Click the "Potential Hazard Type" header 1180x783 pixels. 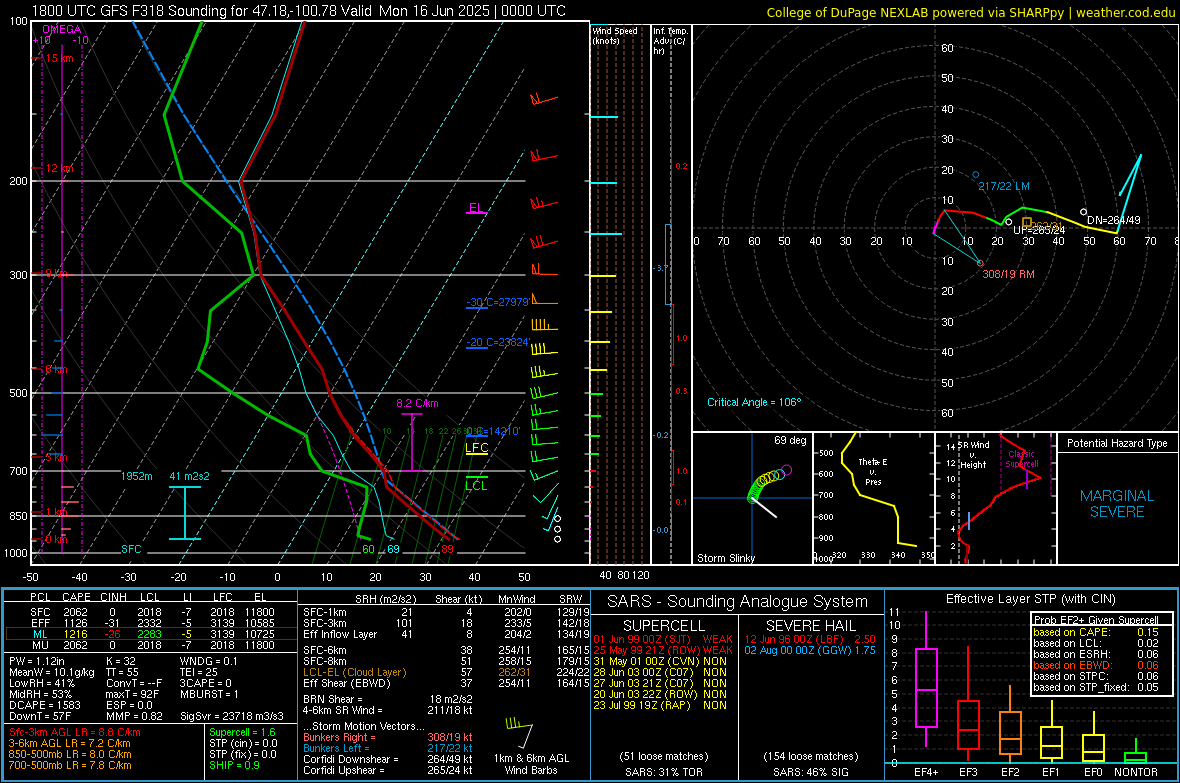(1117, 443)
